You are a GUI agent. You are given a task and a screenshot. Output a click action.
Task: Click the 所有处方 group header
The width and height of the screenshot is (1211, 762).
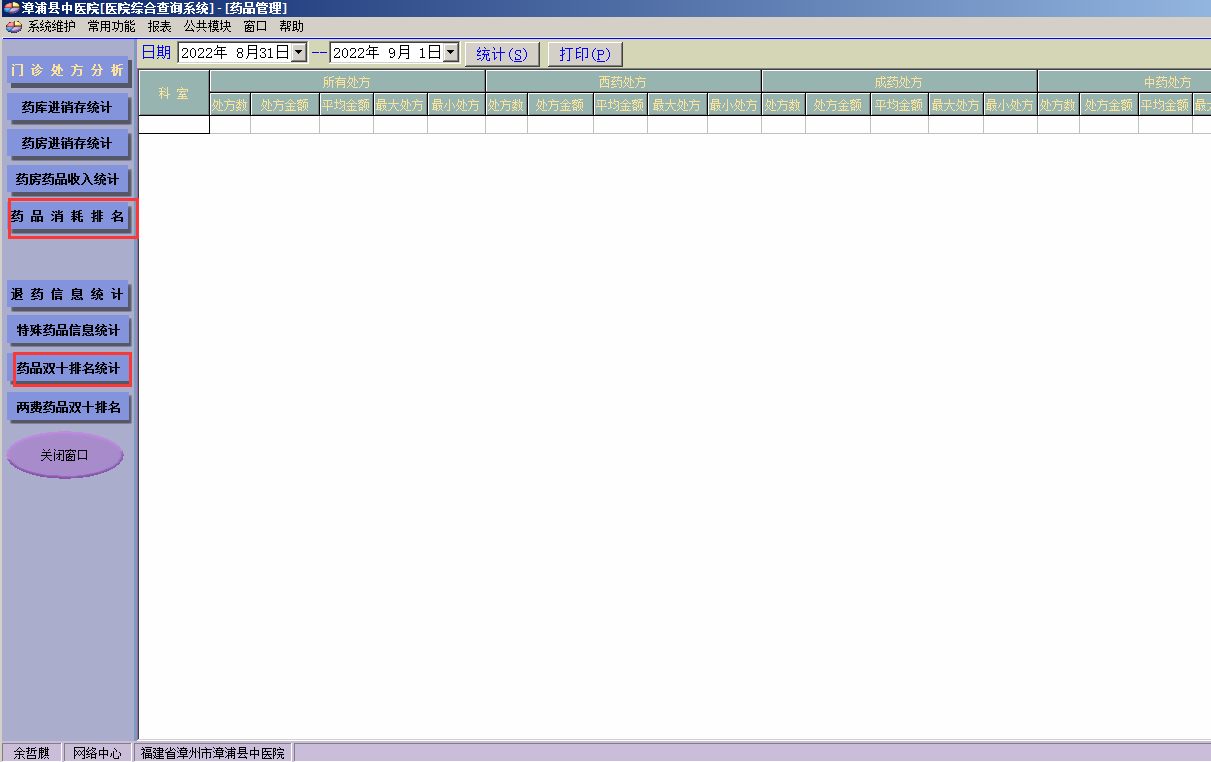pos(347,82)
